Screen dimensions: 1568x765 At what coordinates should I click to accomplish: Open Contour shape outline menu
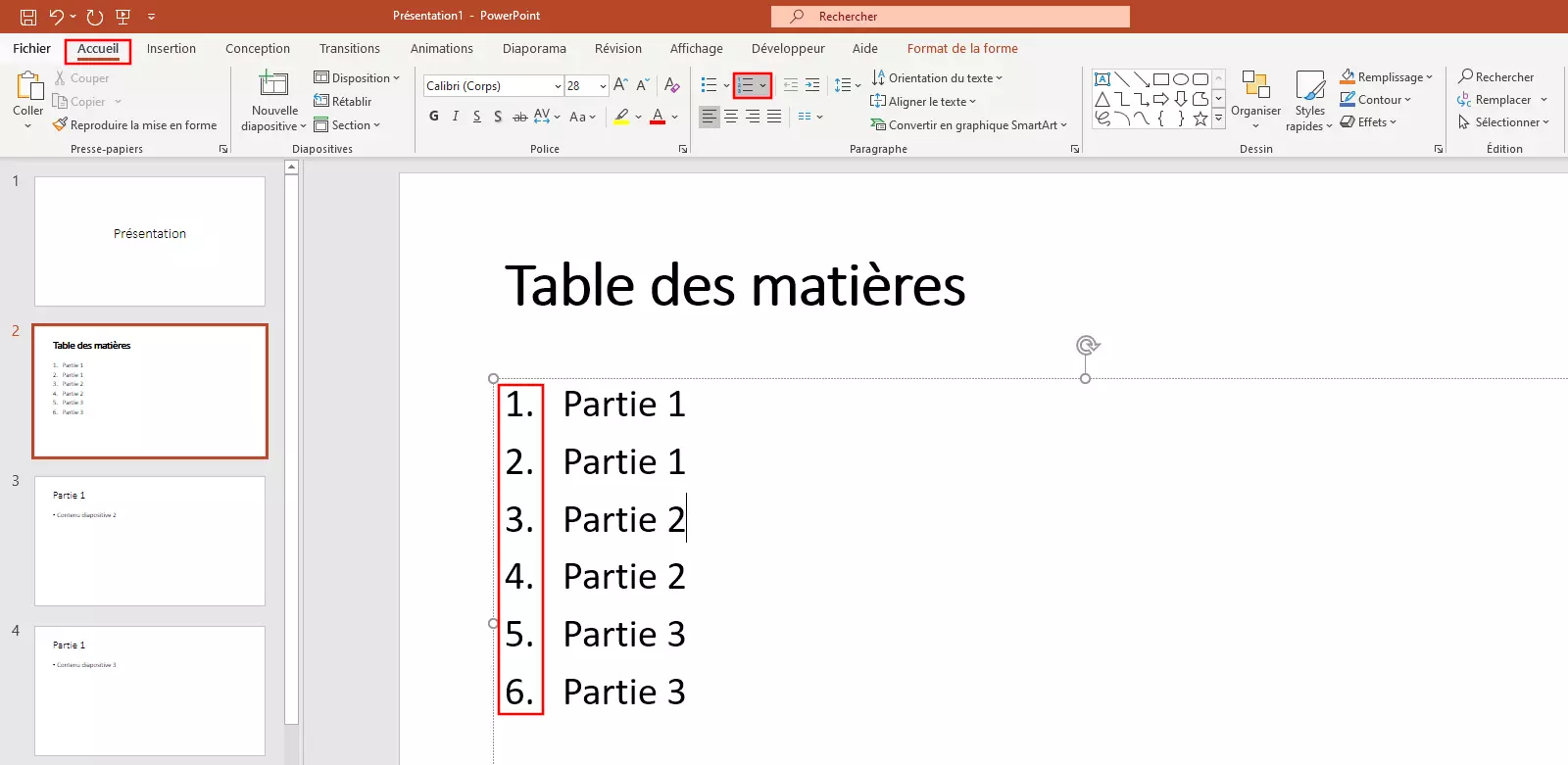1376,100
